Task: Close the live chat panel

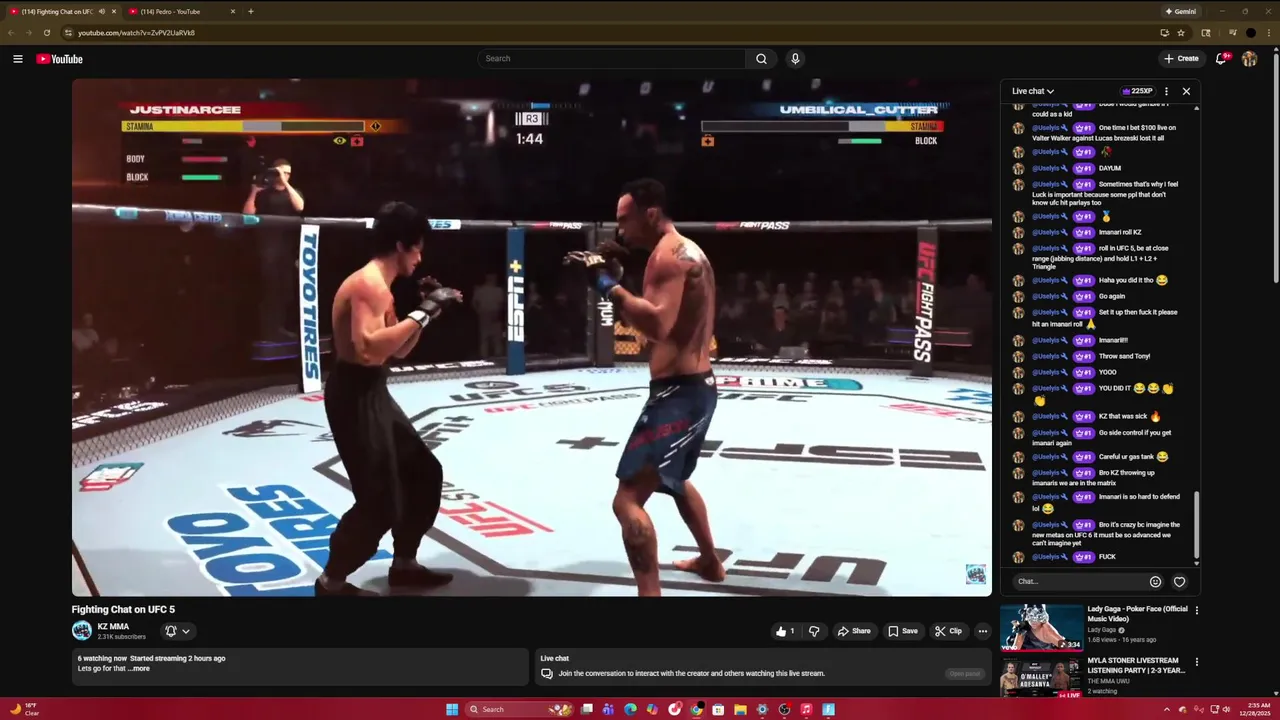Action: click(1186, 91)
